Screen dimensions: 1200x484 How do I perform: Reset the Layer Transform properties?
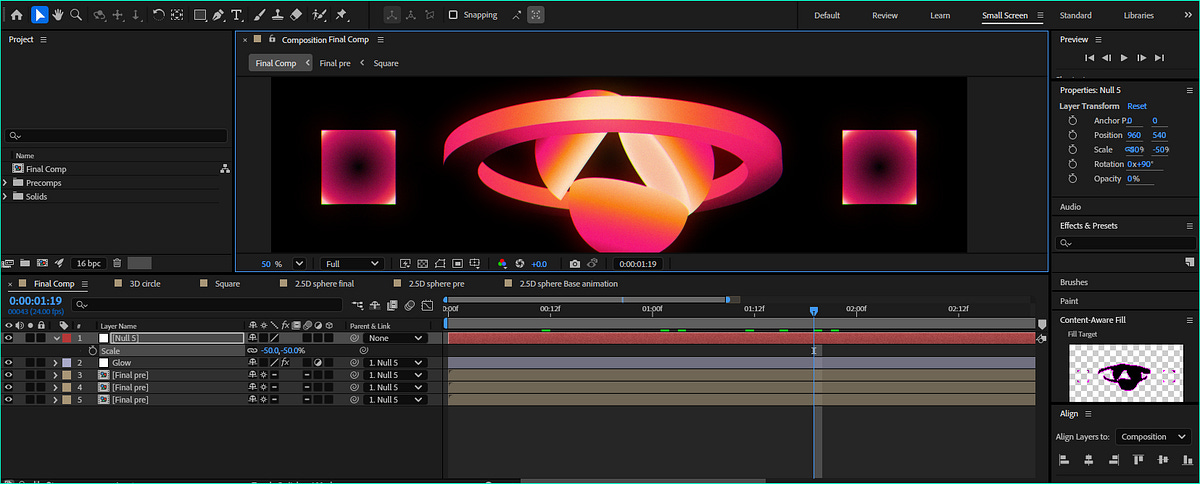tap(1137, 106)
